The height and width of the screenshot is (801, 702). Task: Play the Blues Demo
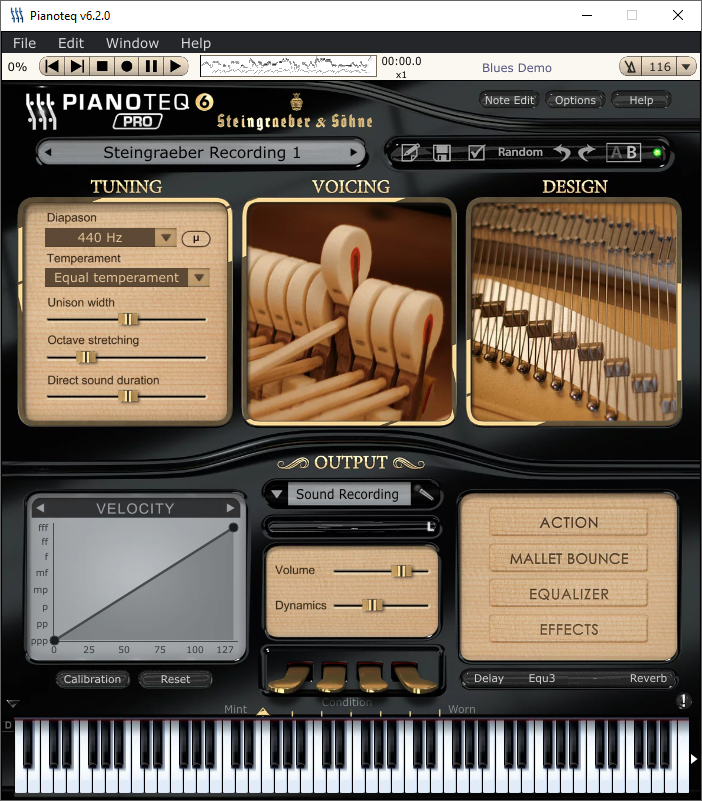point(175,66)
